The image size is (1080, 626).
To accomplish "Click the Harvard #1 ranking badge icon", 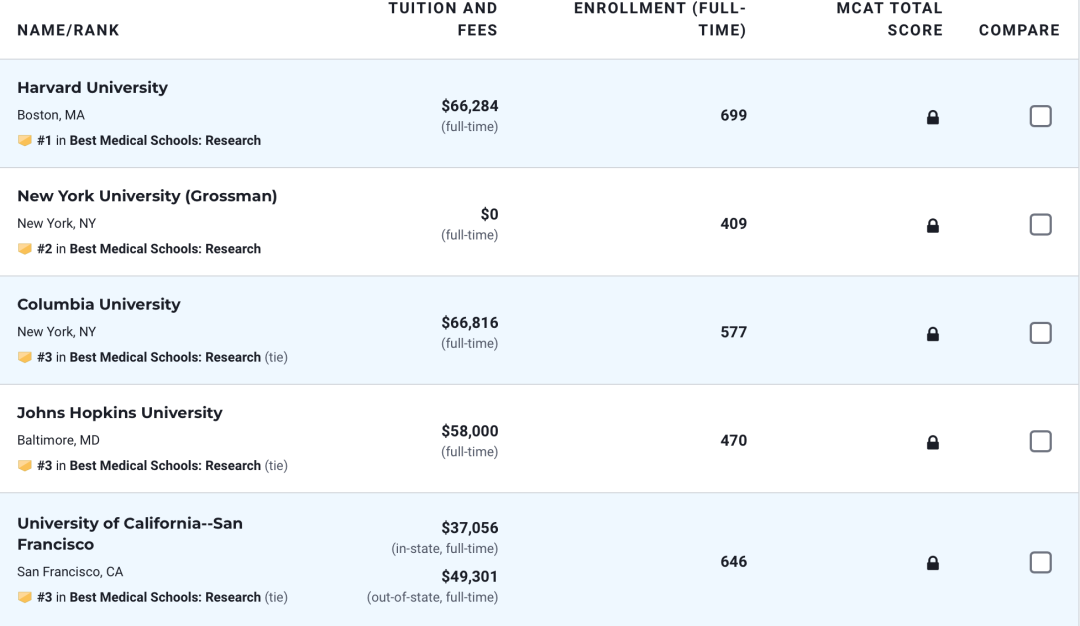I will [25, 141].
